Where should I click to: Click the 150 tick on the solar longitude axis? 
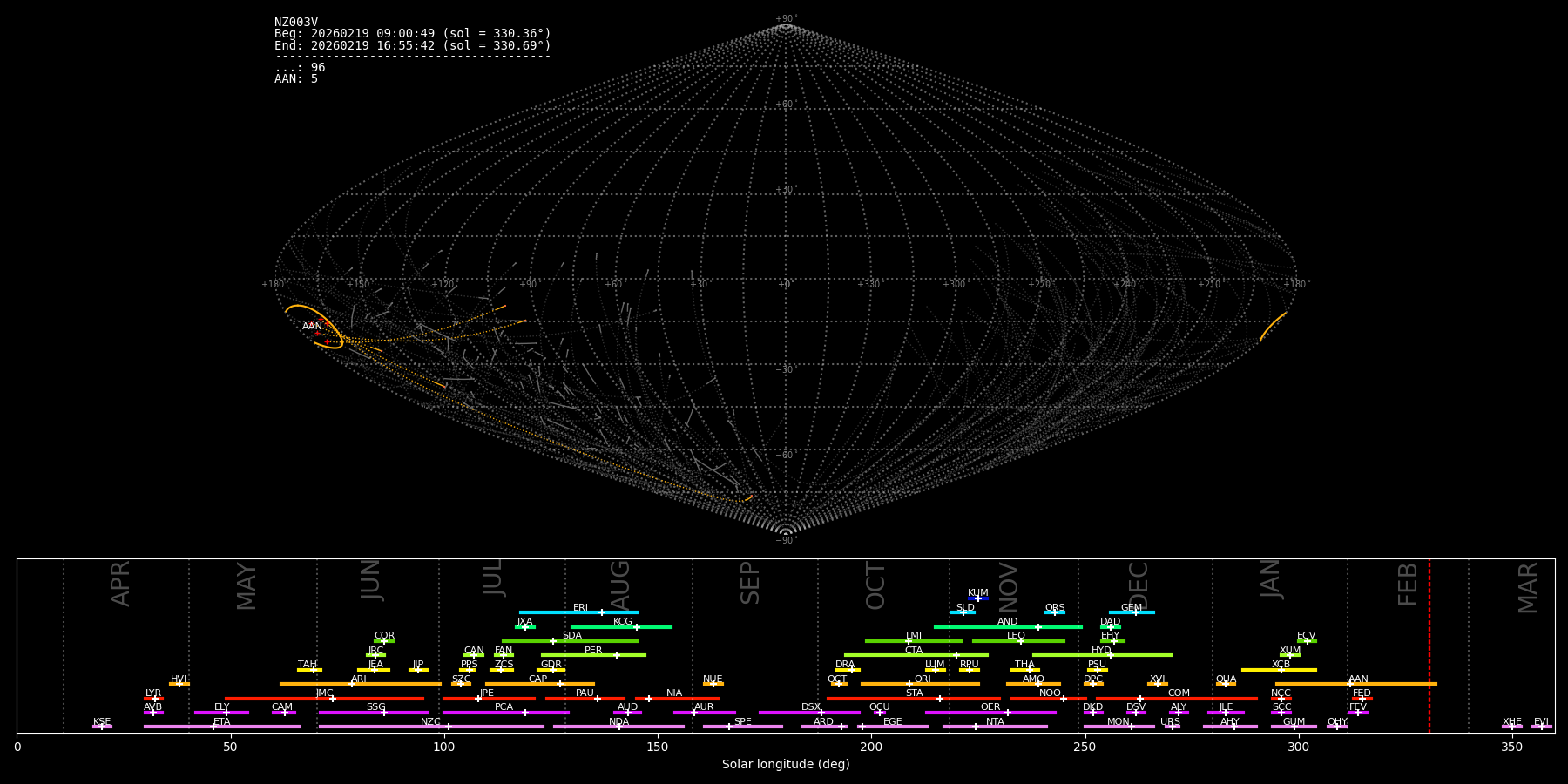tap(658, 747)
